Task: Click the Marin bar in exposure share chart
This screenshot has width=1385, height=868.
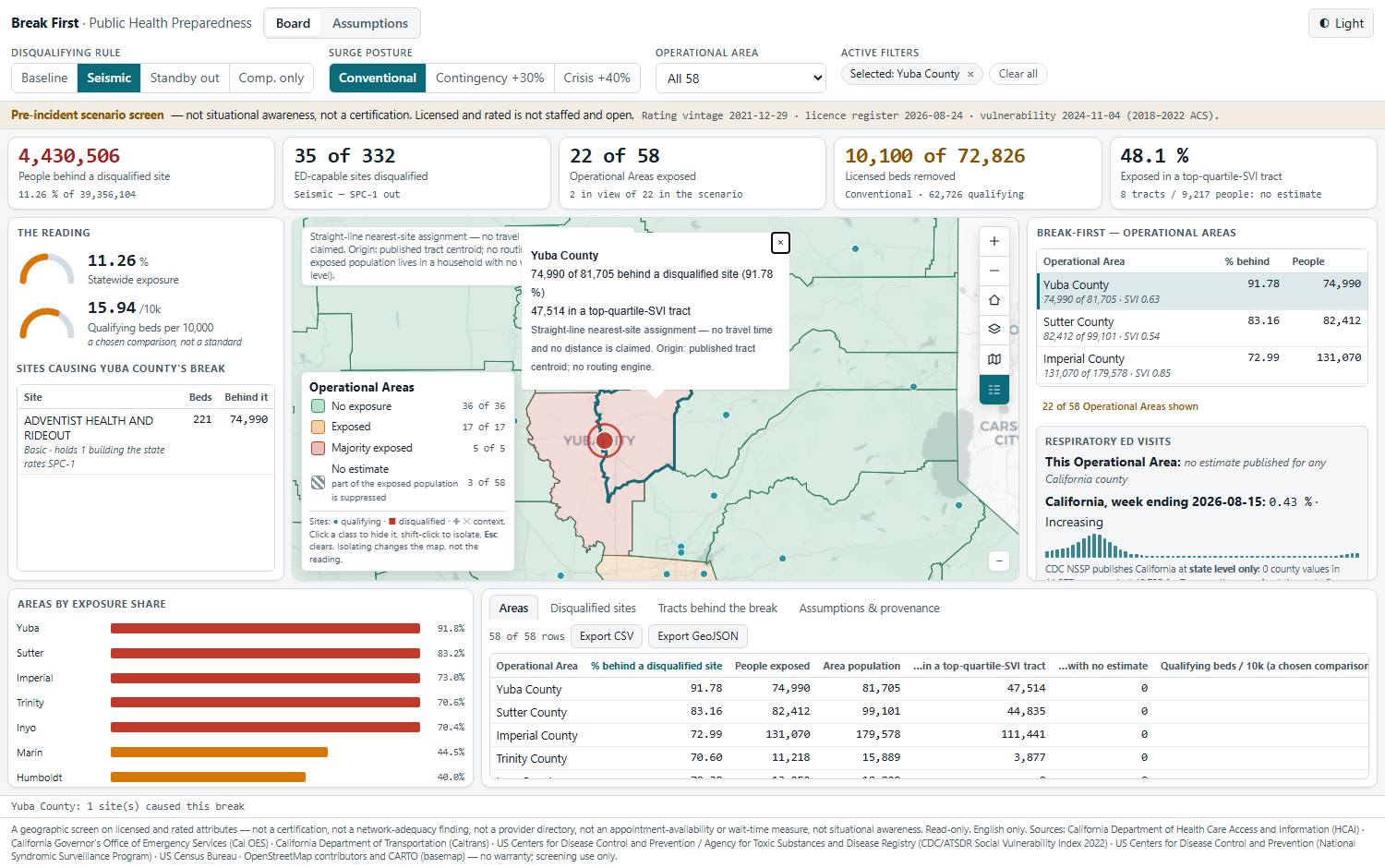Action: coord(219,753)
